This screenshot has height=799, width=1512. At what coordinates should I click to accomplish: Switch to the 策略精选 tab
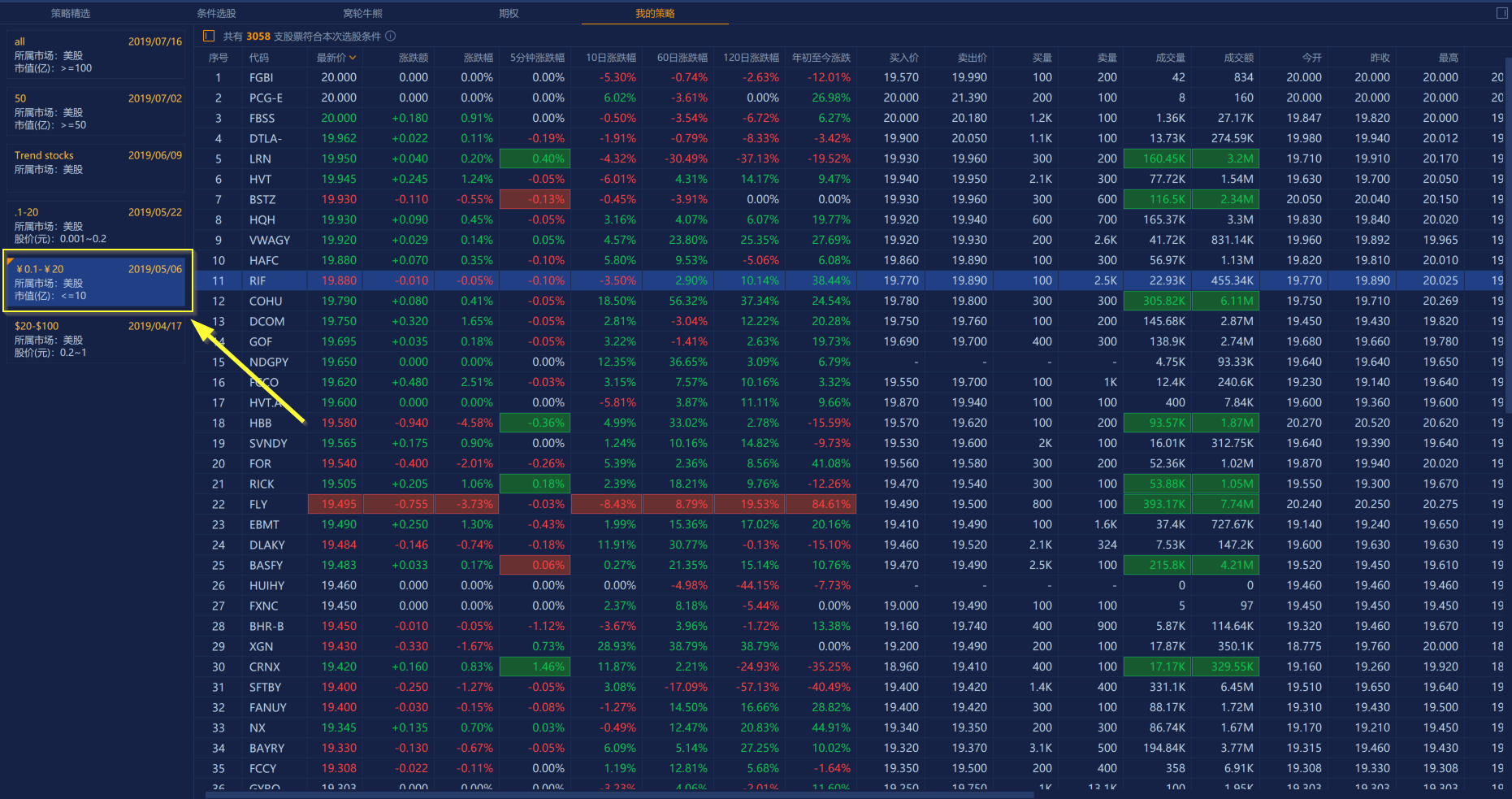coord(71,13)
